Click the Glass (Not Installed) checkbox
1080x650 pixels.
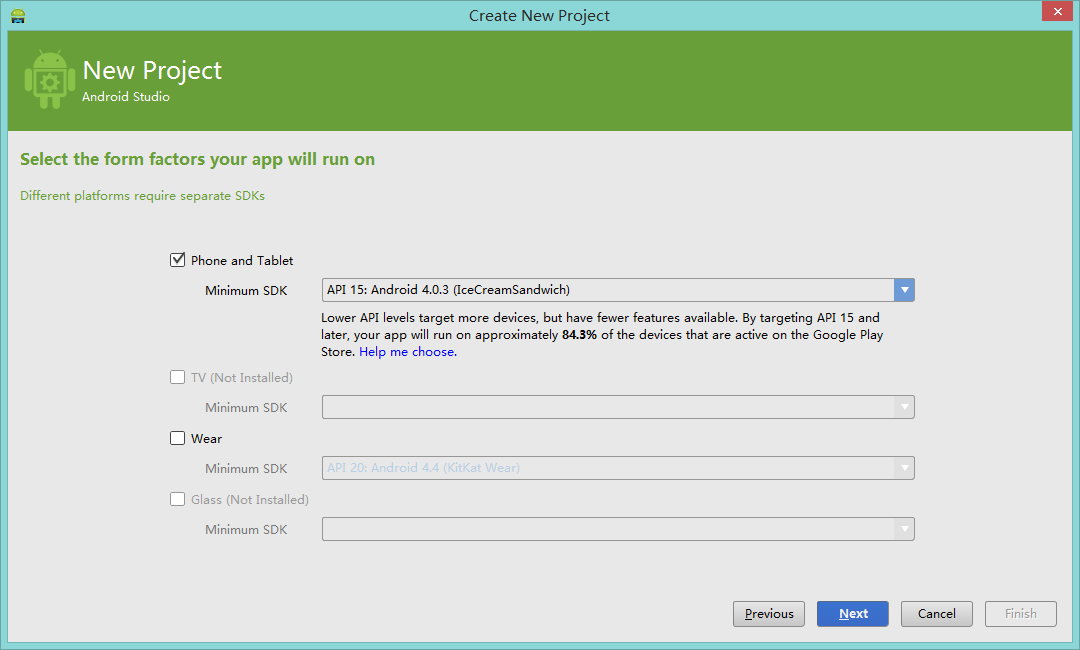(x=178, y=499)
